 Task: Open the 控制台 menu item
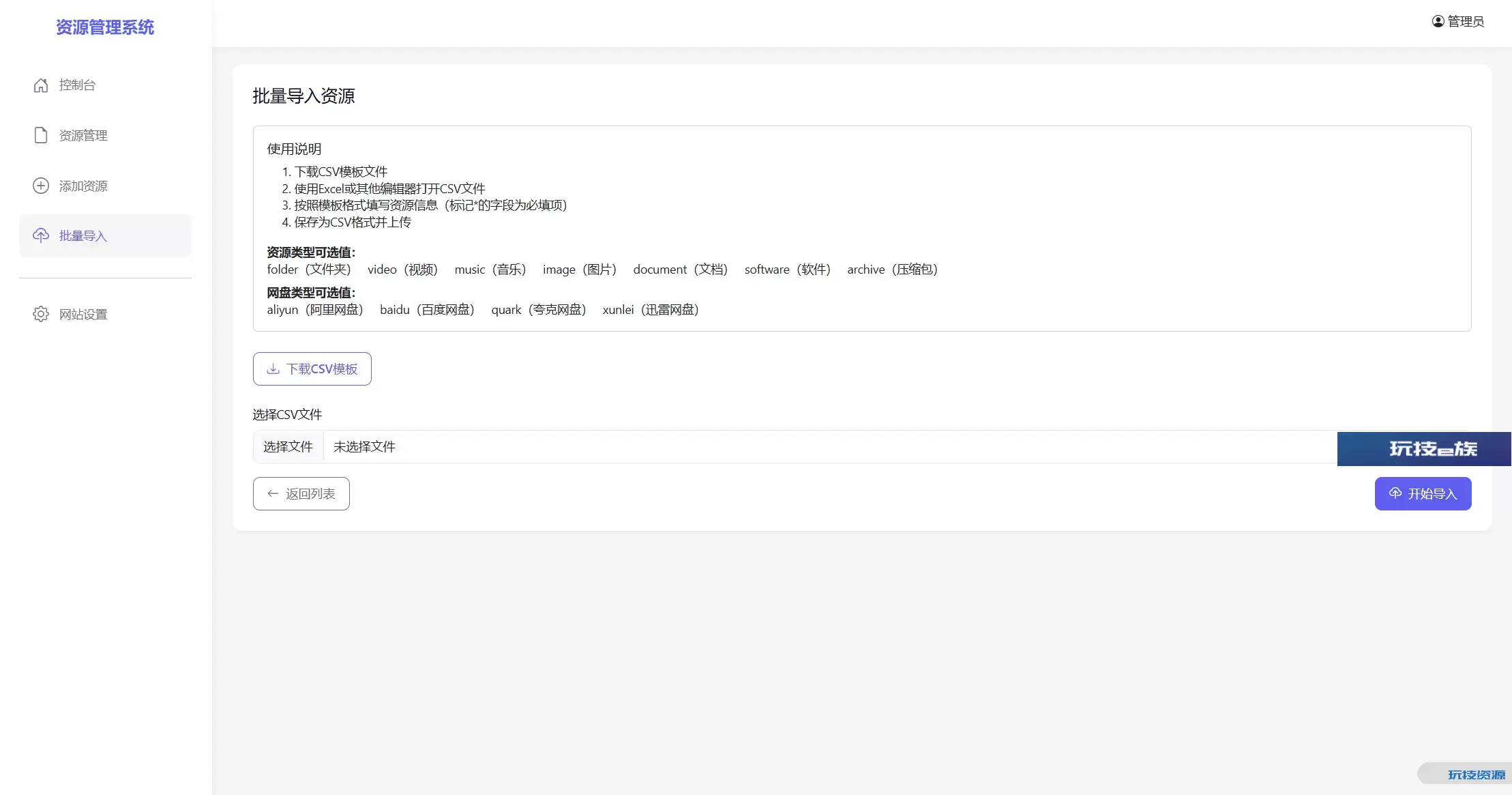(x=105, y=85)
